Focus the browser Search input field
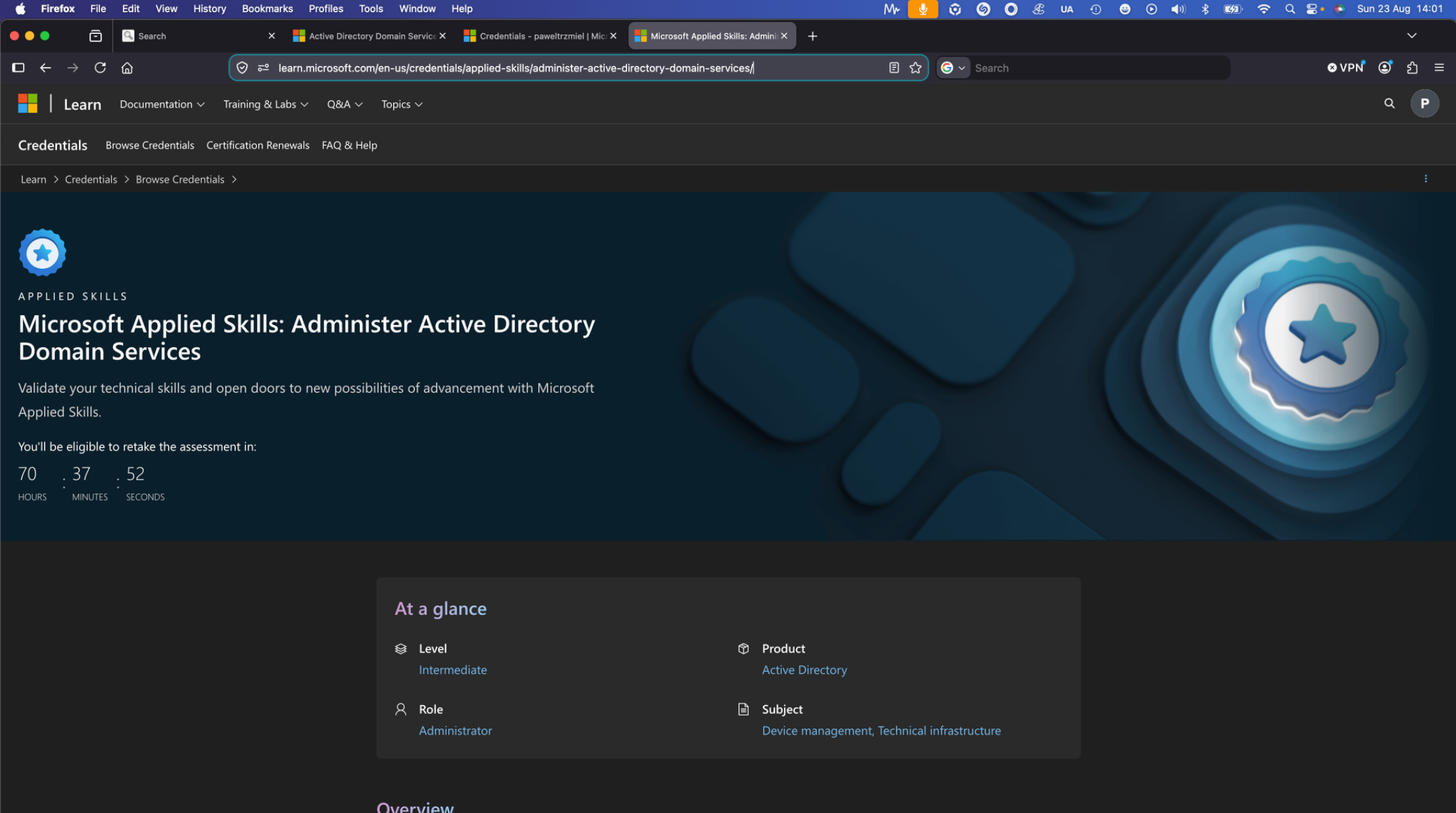 [x=1098, y=68]
